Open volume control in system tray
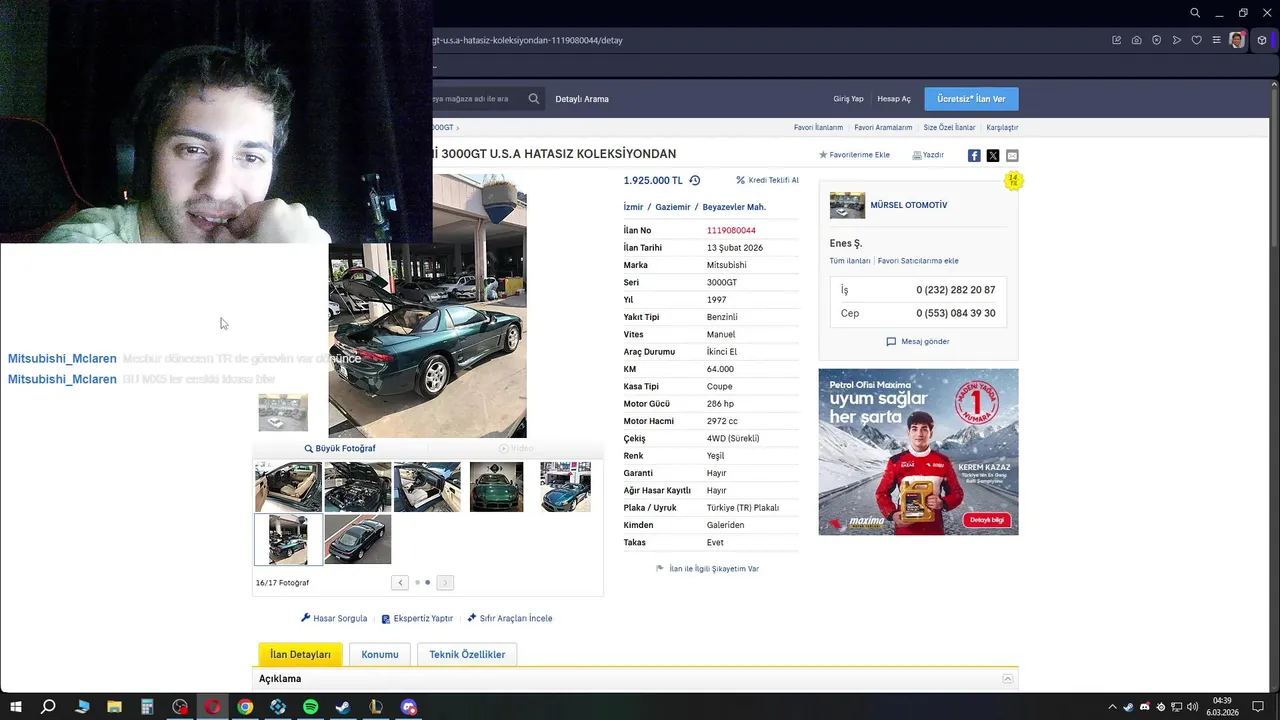Image resolution: width=1280 pixels, height=720 pixels. pyautogui.click(x=1192, y=707)
